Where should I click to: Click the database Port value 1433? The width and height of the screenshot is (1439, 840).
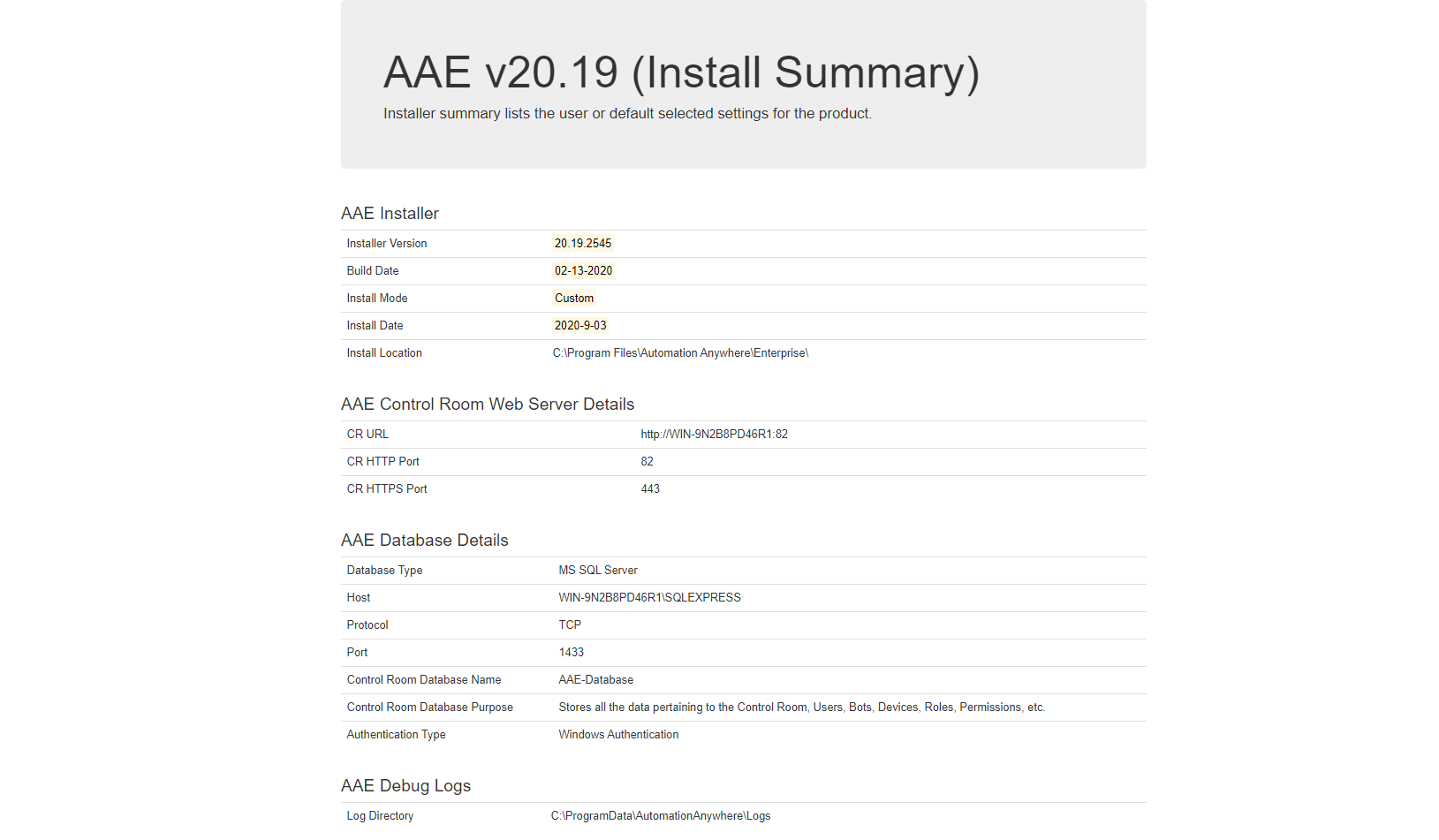pos(572,652)
